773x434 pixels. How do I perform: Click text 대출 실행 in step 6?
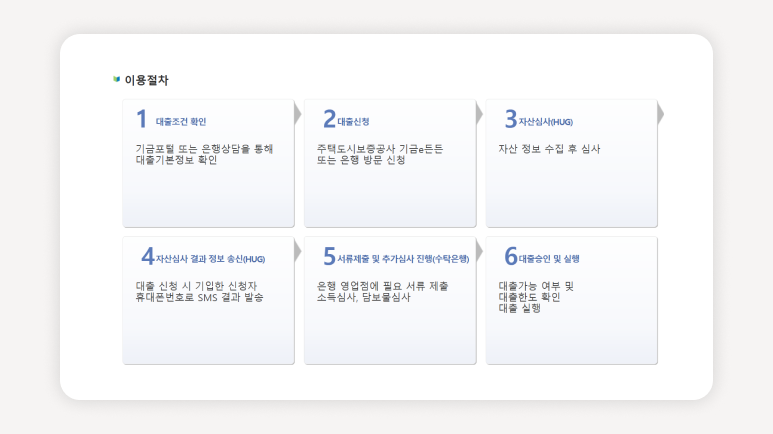click(519, 308)
